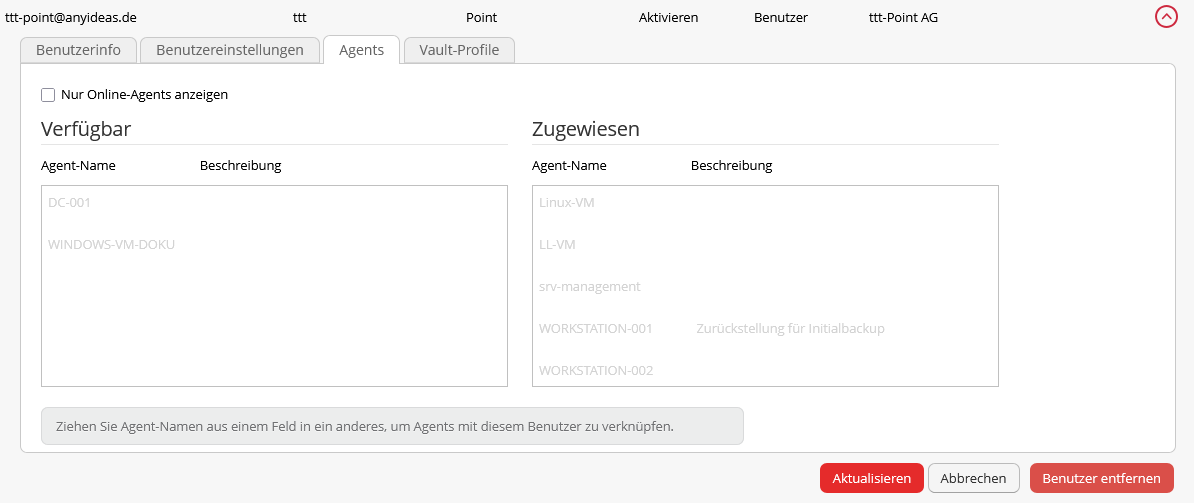This screenshot has width=1194, height=503.
Task: Choose srv-management in assigned list
Action: (x=589, y=287)
